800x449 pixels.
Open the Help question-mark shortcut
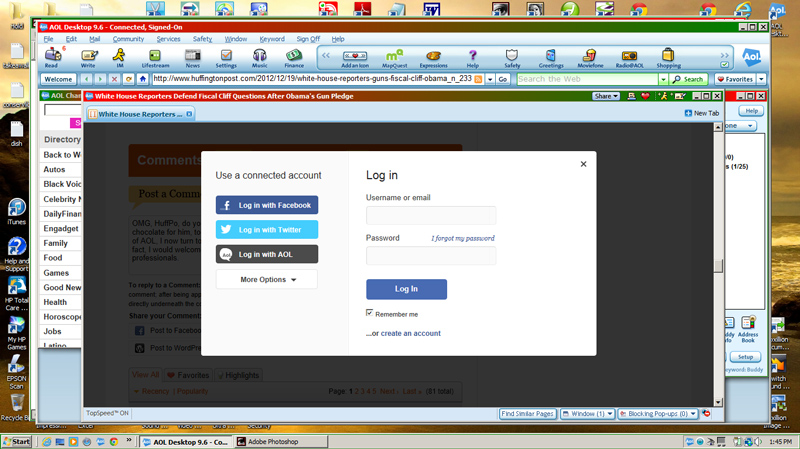(472, 58)
